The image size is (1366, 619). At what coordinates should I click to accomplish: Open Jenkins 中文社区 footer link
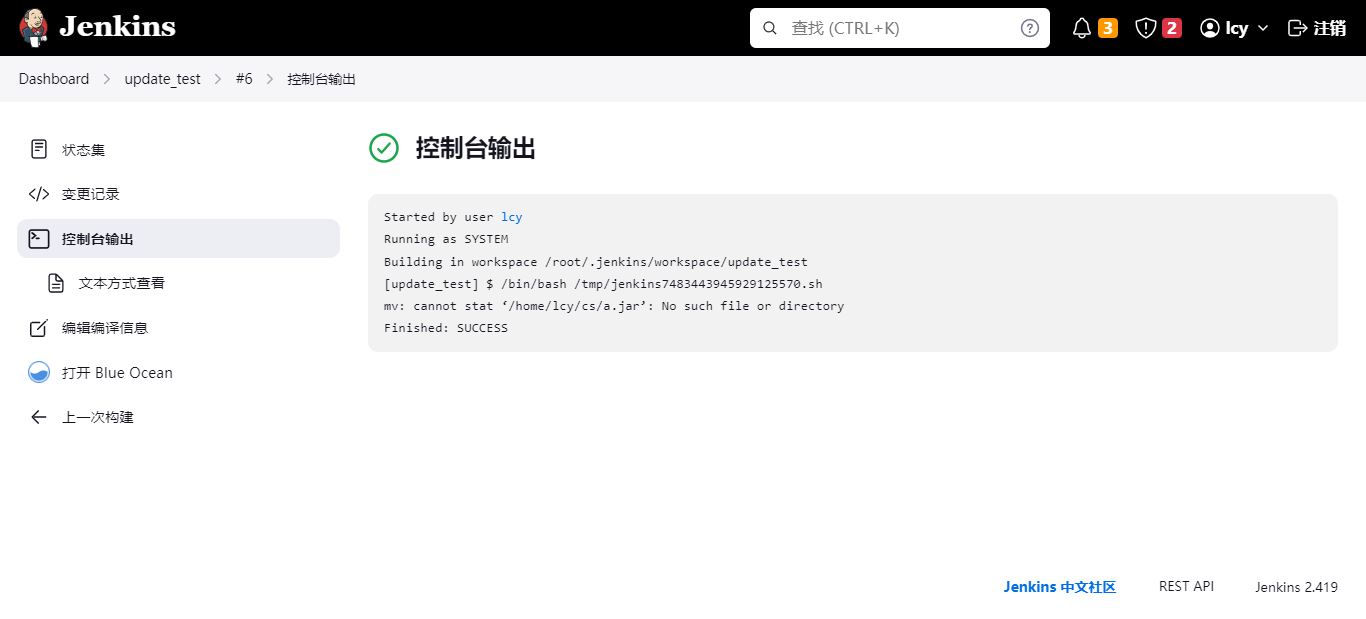[x=1060, y=587]
